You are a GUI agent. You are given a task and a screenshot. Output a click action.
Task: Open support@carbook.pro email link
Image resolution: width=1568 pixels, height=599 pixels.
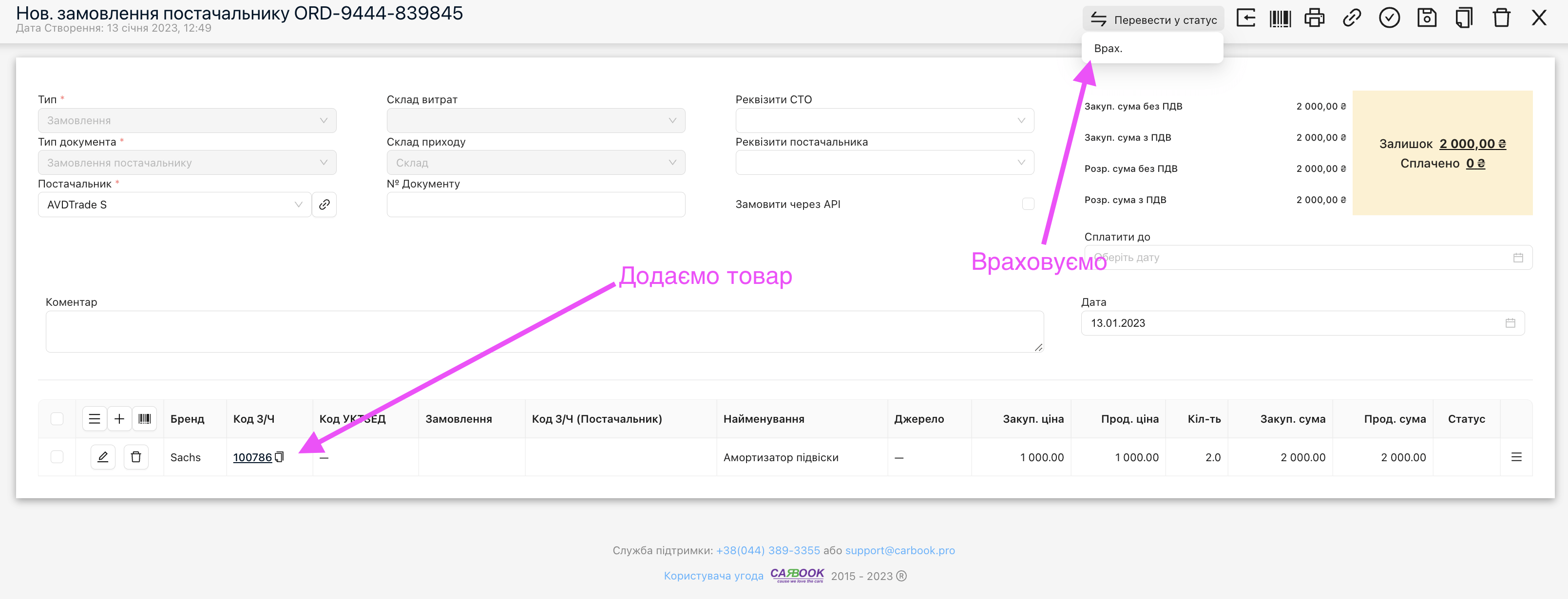coord(899,550)
